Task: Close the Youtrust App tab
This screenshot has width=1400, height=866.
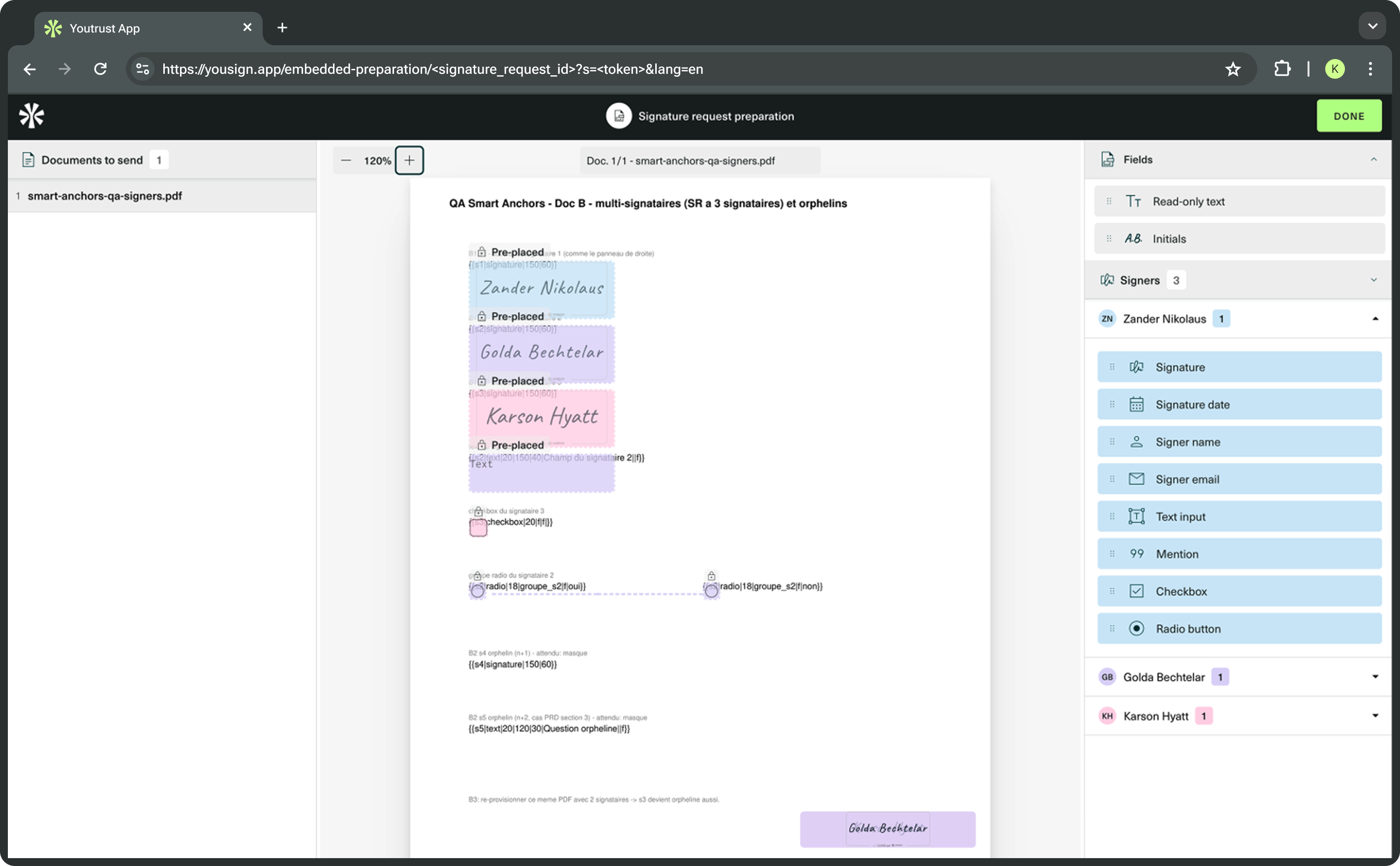Action: coord(247,28)
